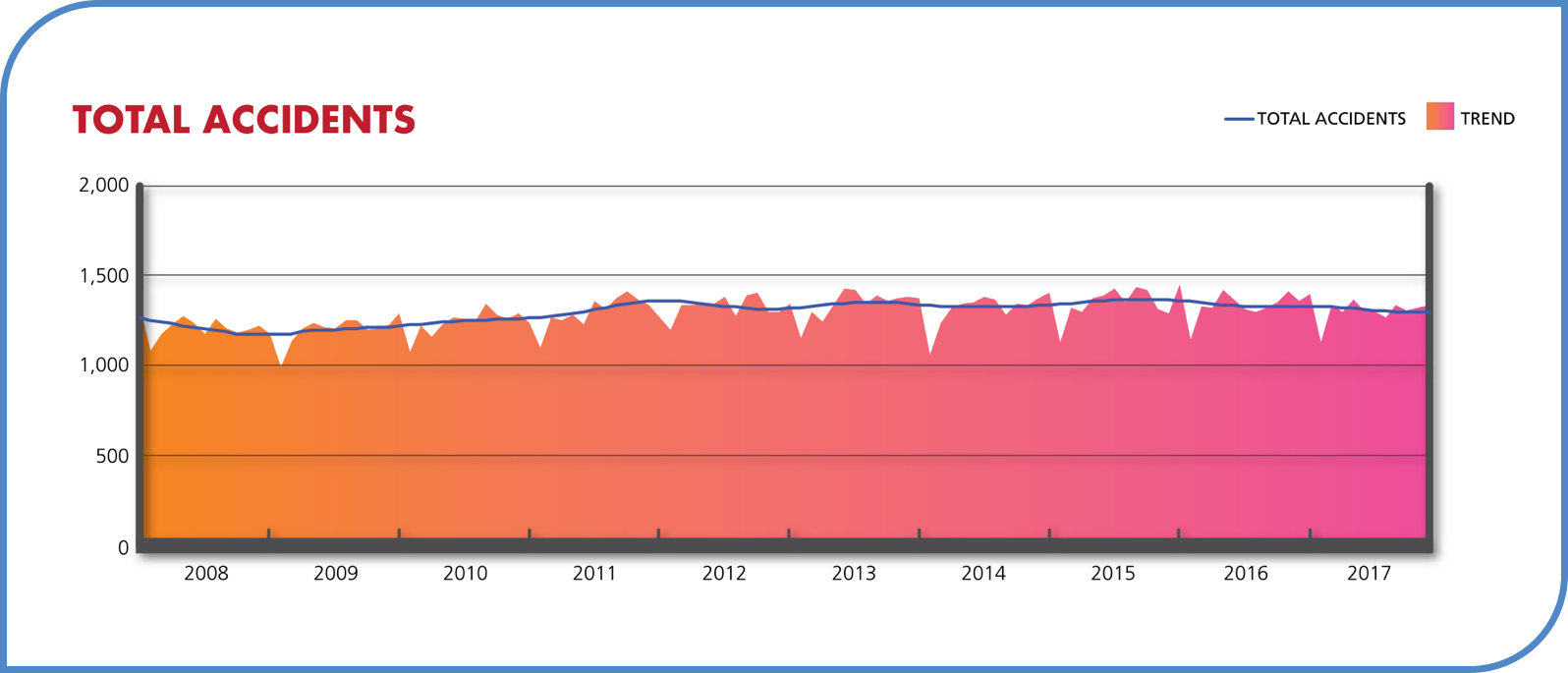Click the 2,000 y-axis label
This screenshot has width=1568, height=673.
pyautogui.click(x=103, y=185)
